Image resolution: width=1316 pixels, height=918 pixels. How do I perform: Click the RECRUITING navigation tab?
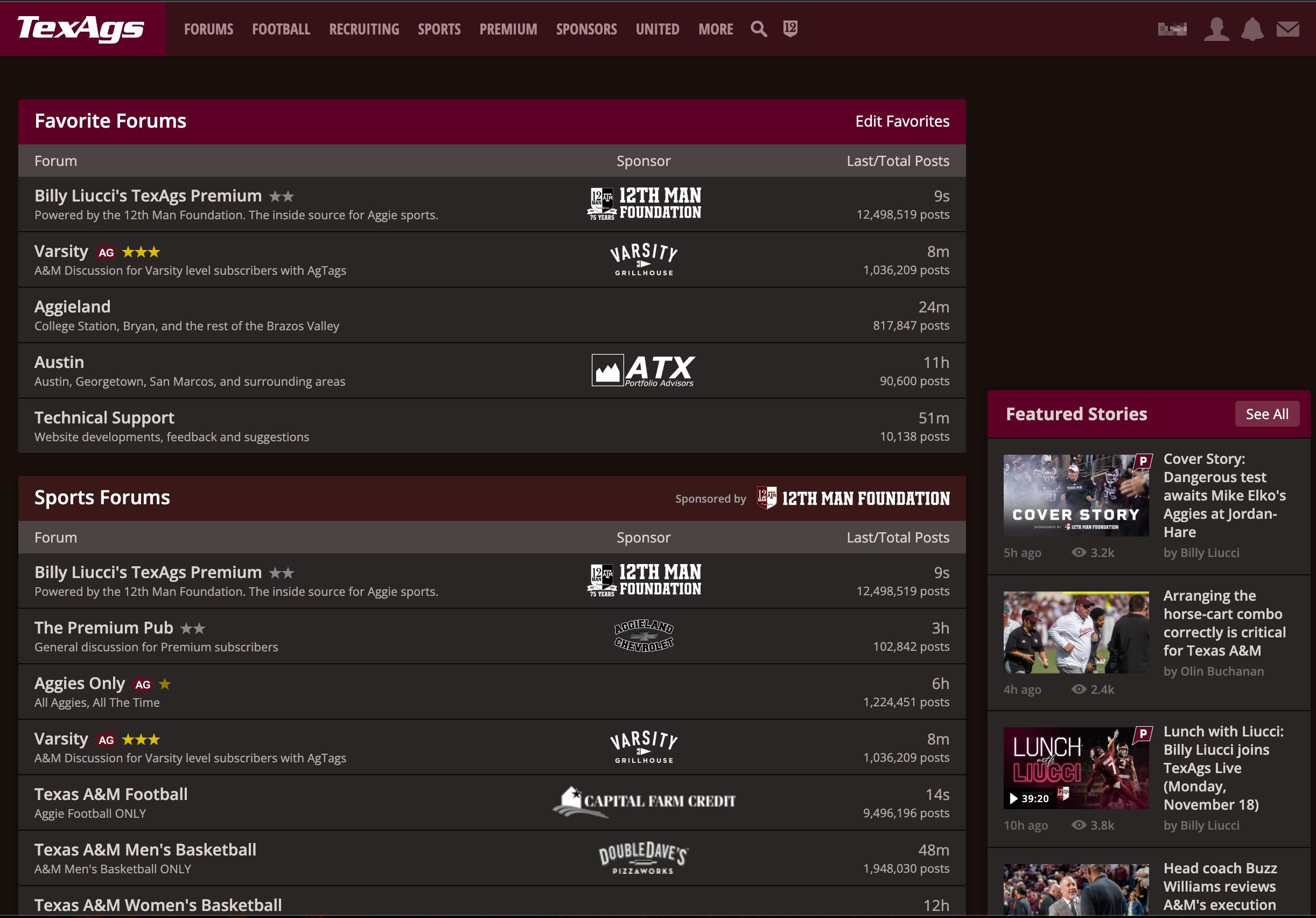coord(363,29)
